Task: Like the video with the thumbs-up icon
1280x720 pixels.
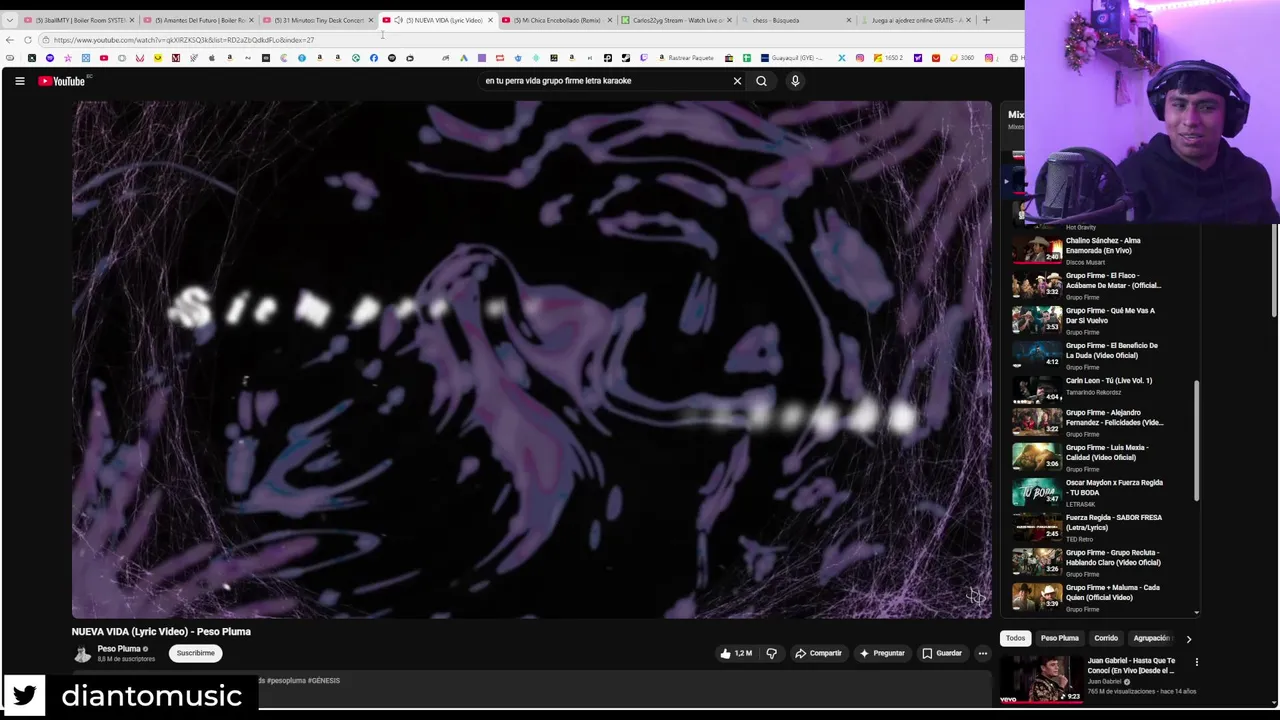Action: (736, 653)
